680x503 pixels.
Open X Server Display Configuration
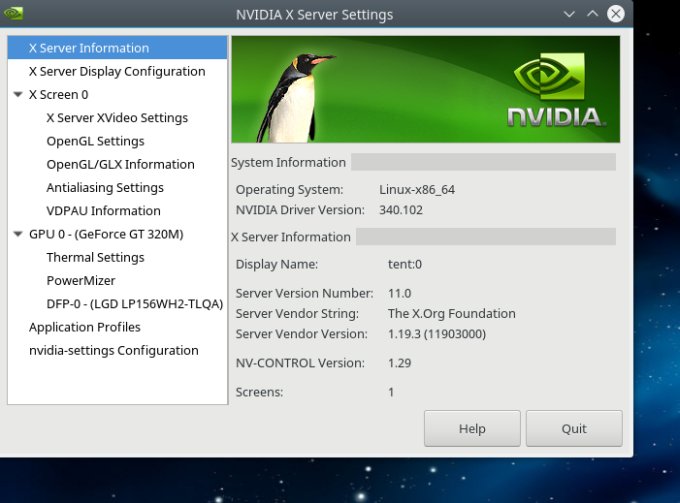pos(117,71)
